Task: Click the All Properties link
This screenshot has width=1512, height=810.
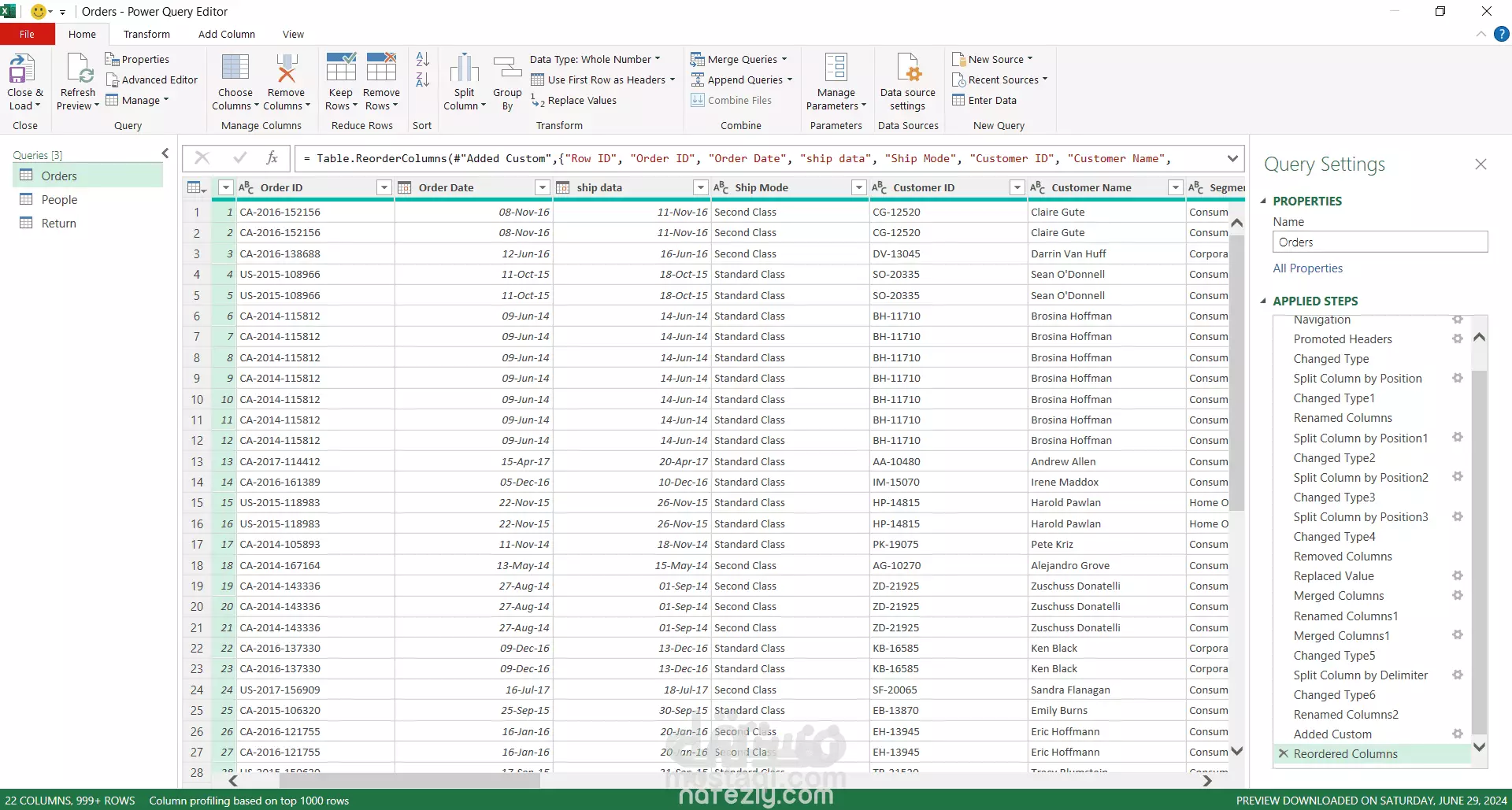Action: click(1307, 268)
